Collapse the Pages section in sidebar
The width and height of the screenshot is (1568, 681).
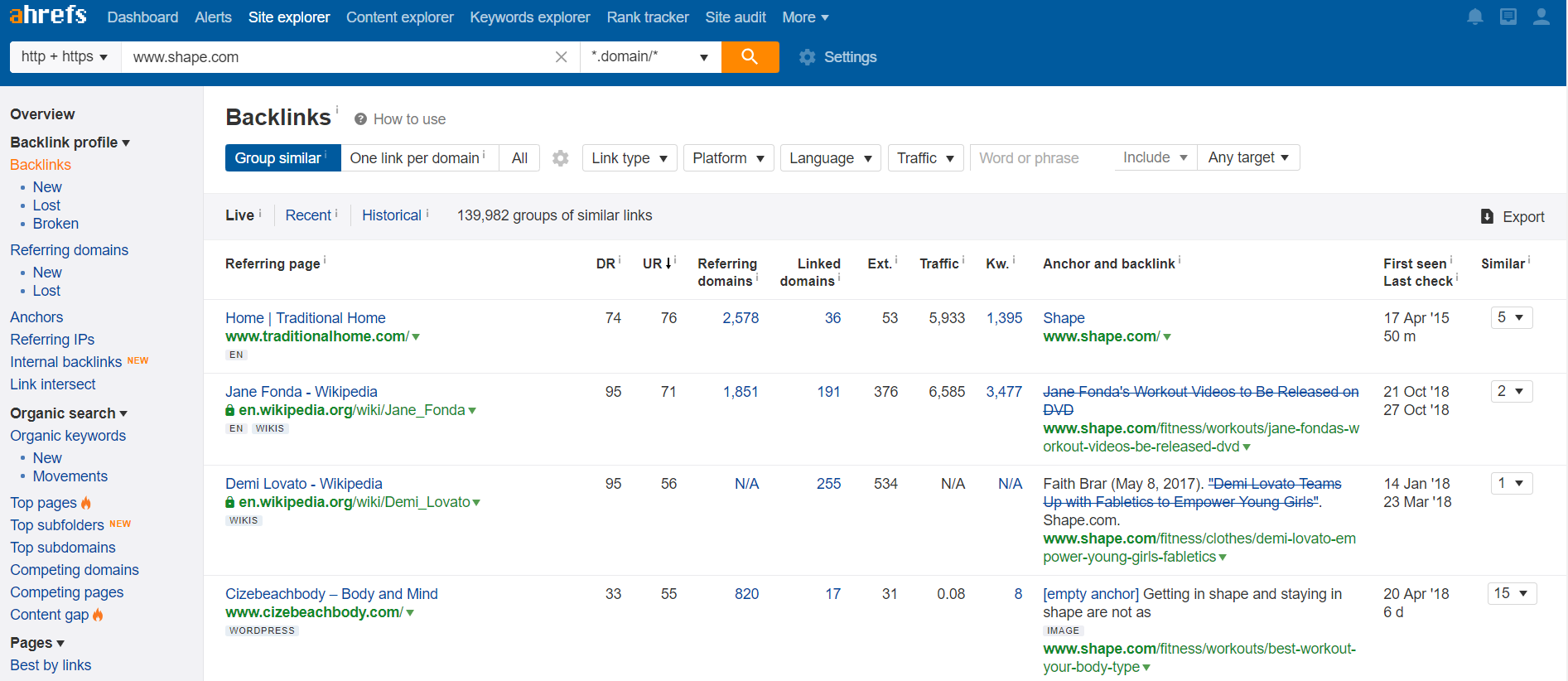(37, 643)
